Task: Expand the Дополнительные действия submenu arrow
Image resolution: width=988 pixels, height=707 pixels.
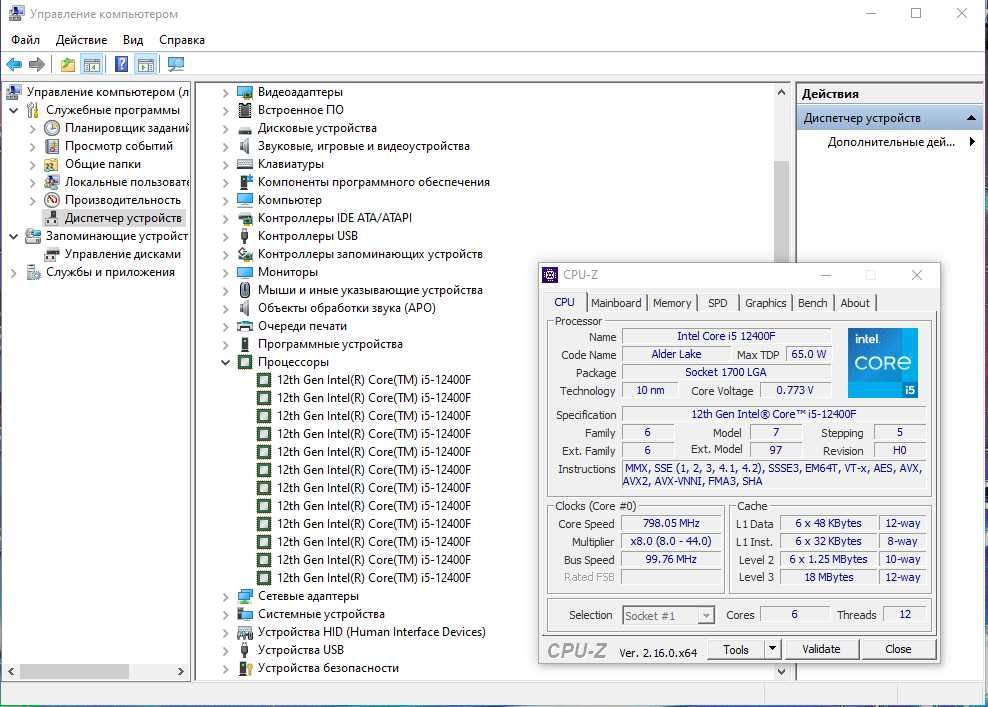Action: coord(972,142)
